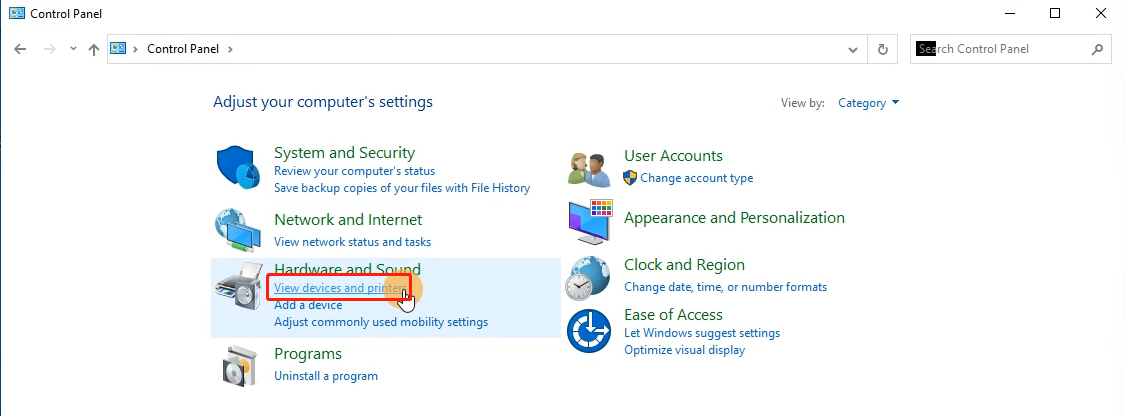
Task: Click the Back arrow in navigation bar
Action: click(x=20, y=49)
